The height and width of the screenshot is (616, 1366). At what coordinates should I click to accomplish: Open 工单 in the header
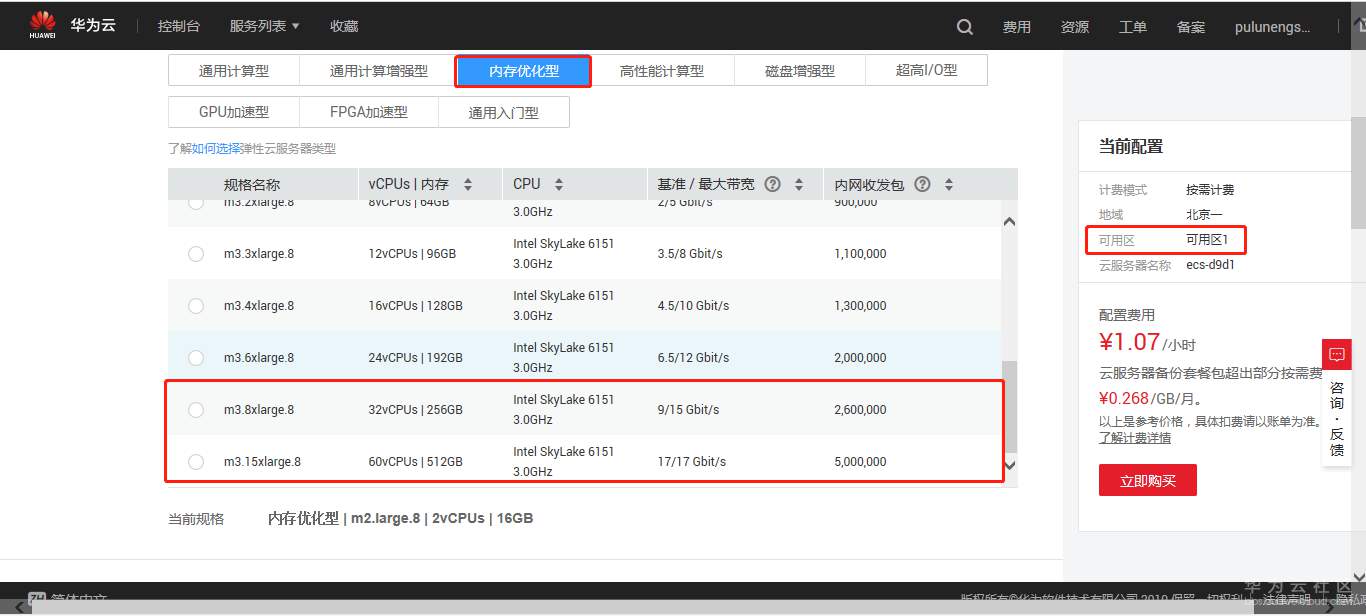[x=1133, y=27]
